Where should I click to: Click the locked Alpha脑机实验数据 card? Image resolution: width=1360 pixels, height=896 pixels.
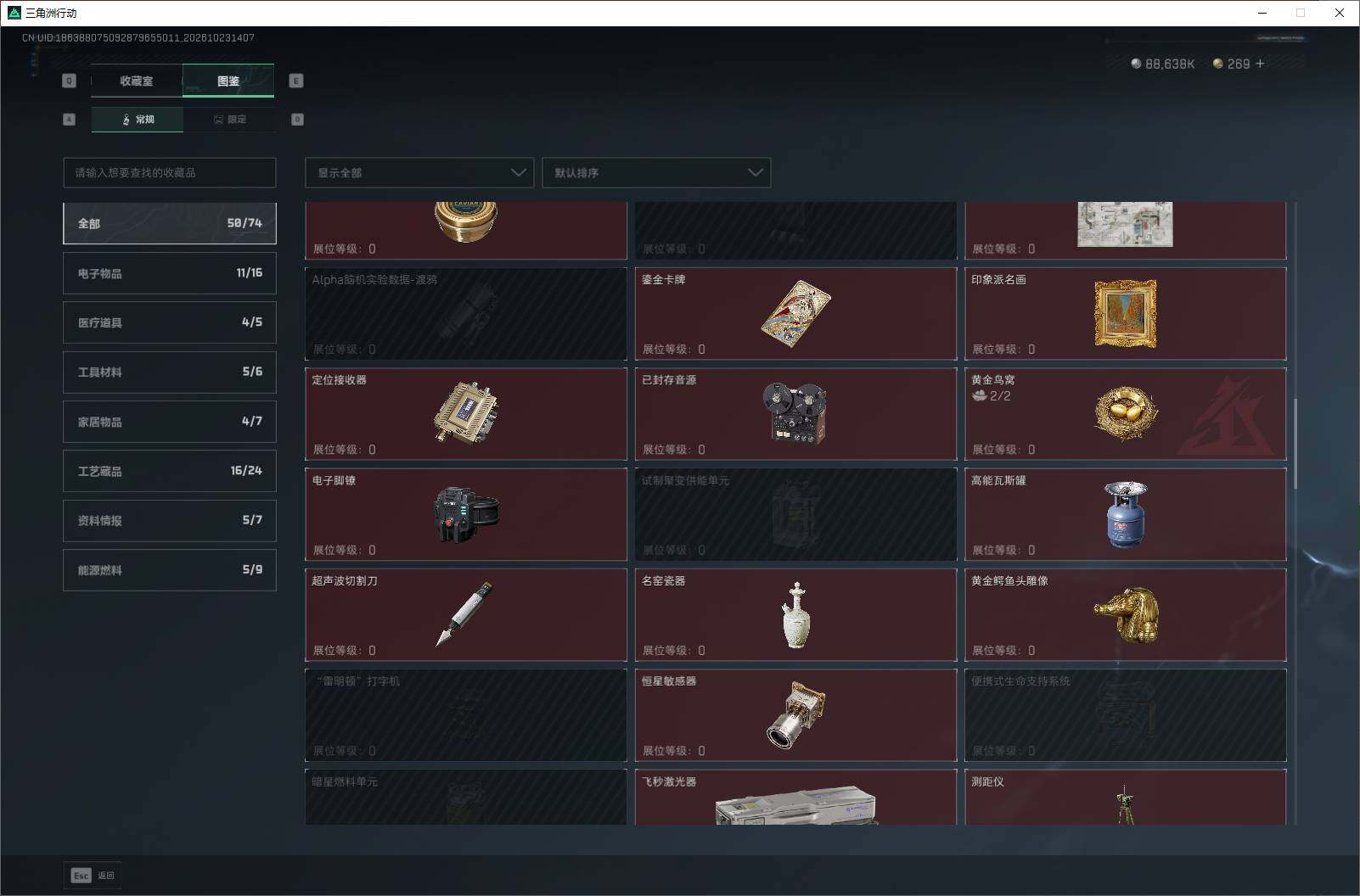tap(466, 314)
